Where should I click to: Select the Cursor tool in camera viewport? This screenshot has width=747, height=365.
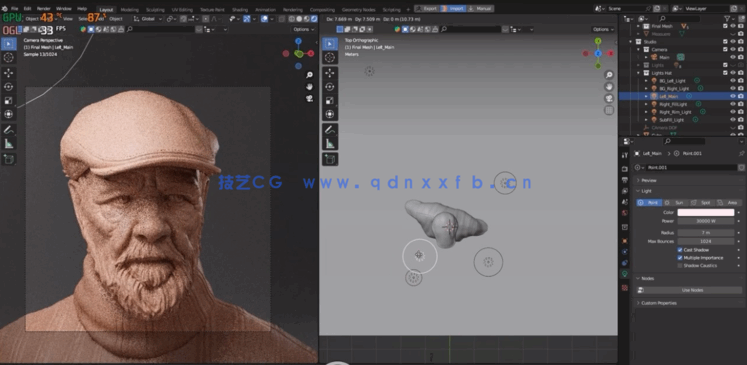pyautogui.click(x=9, y=58)
